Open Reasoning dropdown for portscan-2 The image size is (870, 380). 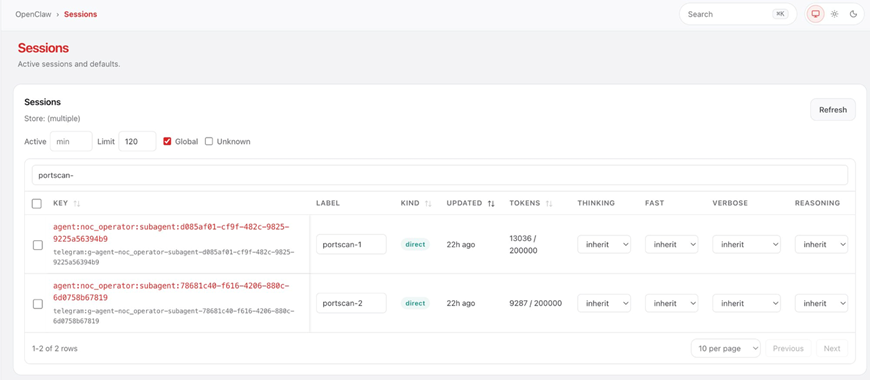(821, 303)
